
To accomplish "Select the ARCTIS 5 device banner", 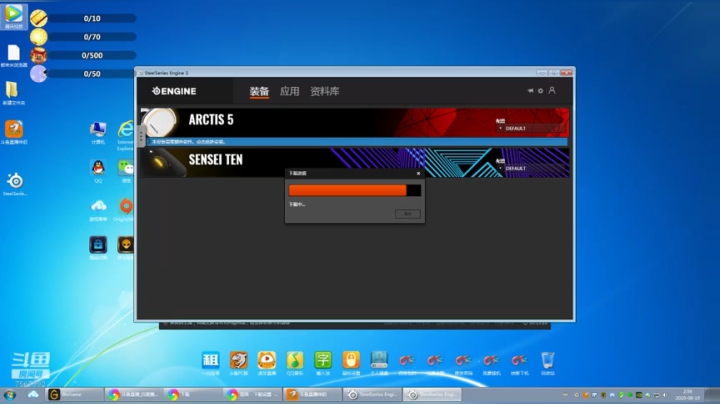I will [x=354, y=122].
